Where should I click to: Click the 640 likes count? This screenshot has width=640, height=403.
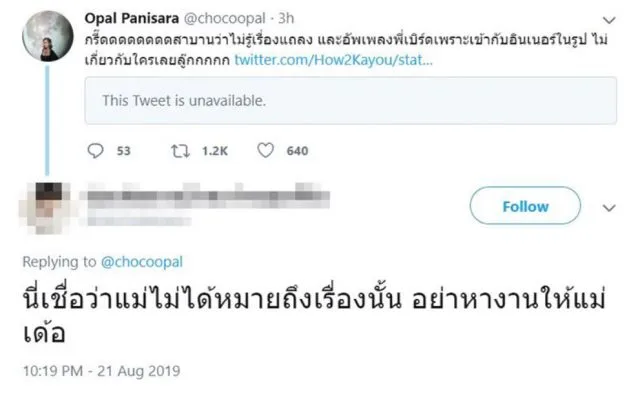(x=297, y=151)
